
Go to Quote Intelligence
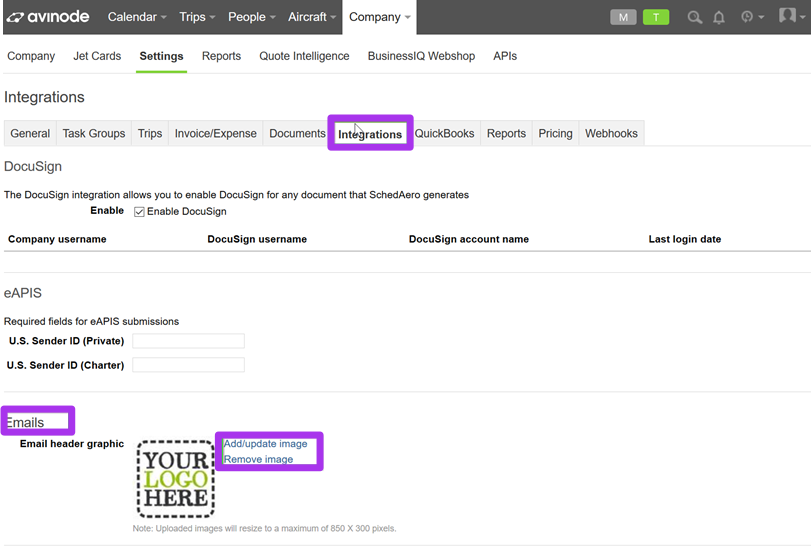tap(304, 56)
